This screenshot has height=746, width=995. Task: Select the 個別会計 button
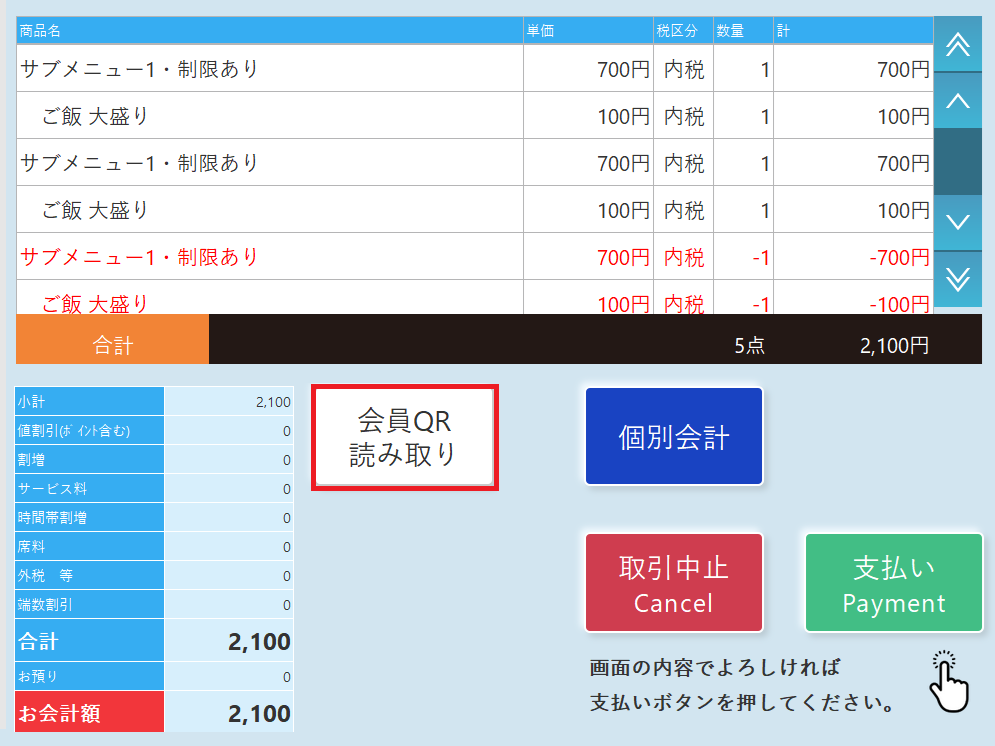point(674,436)
